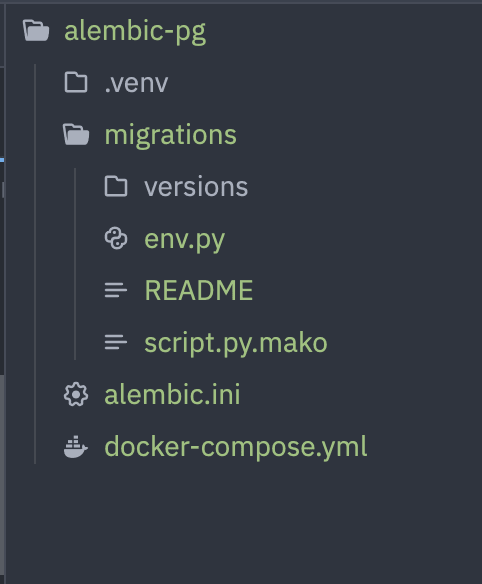This screenshot has height=584, width=482.
Task: Click the indent guide line under migrations
Action: coord(75,264)
